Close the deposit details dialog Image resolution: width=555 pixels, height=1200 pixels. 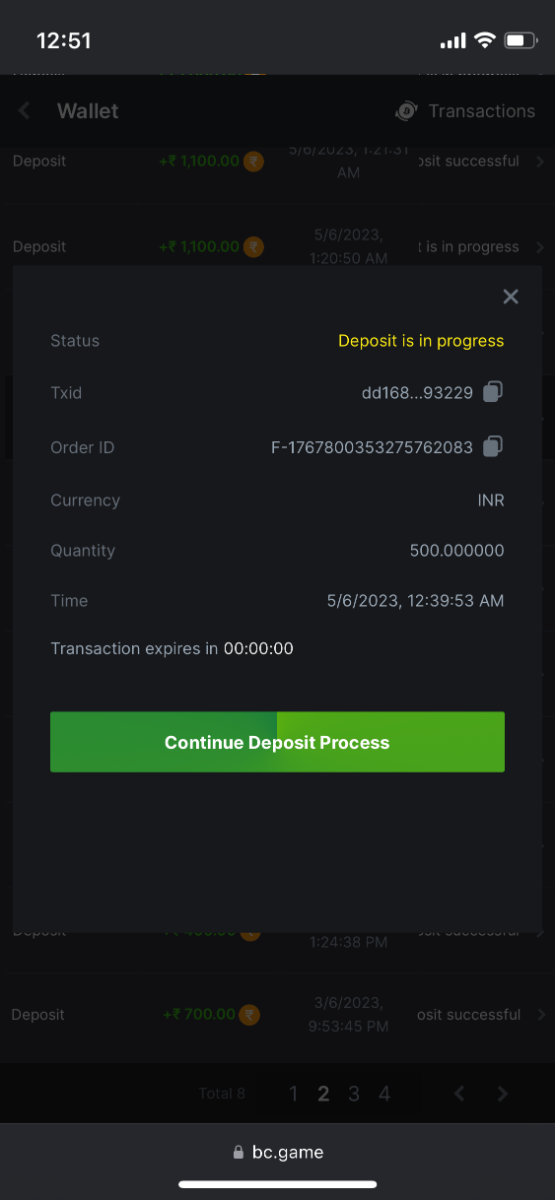click(x=511, y=296)
